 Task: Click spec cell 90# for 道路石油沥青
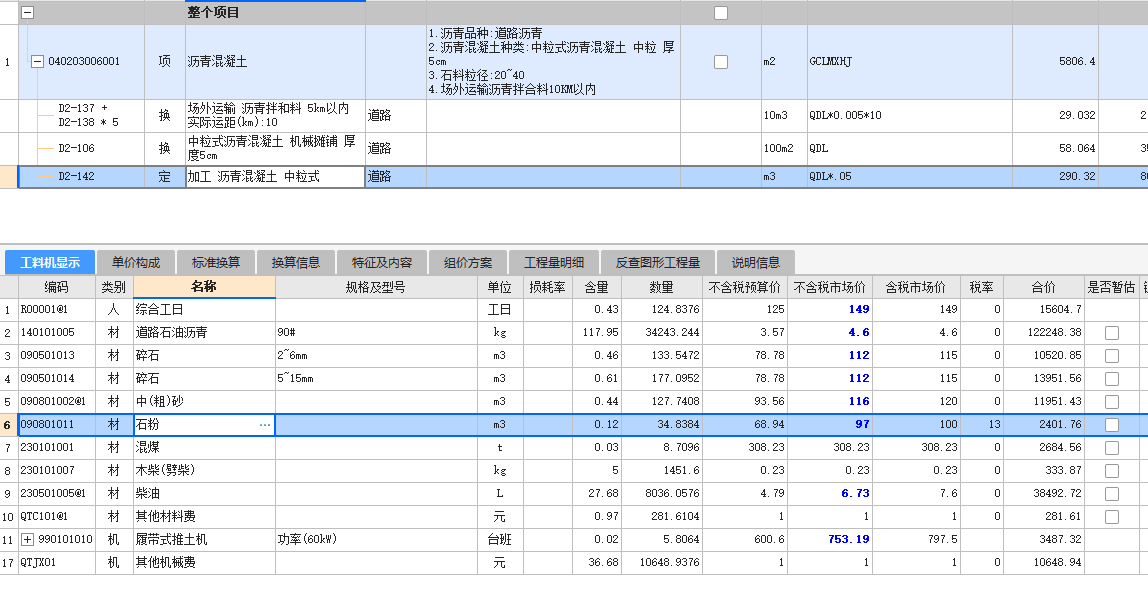tap(376, 332)
